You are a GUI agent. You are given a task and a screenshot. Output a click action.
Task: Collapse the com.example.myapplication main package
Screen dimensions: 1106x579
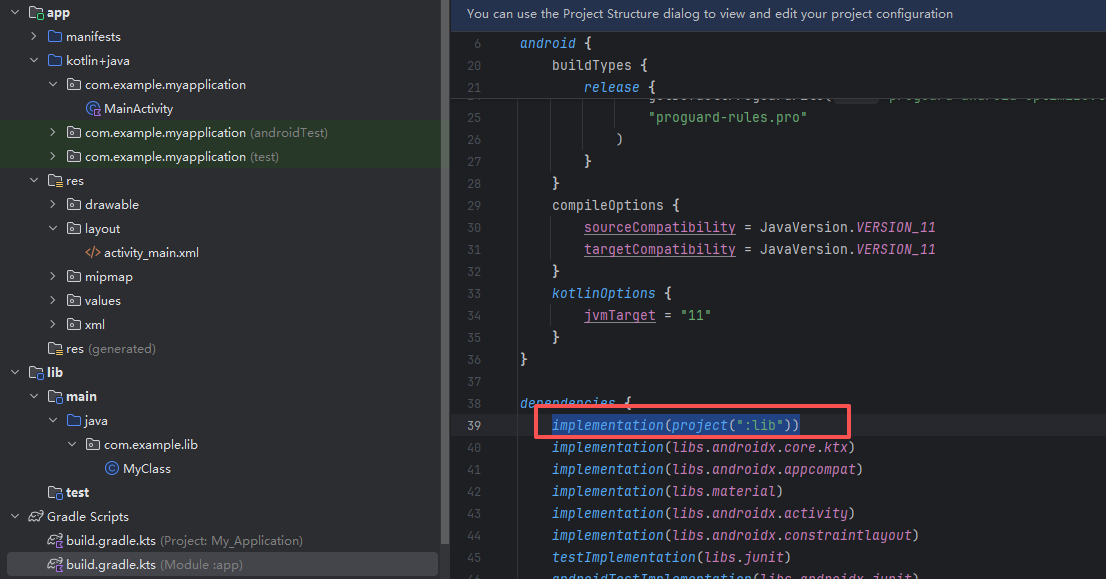point(53,85)
